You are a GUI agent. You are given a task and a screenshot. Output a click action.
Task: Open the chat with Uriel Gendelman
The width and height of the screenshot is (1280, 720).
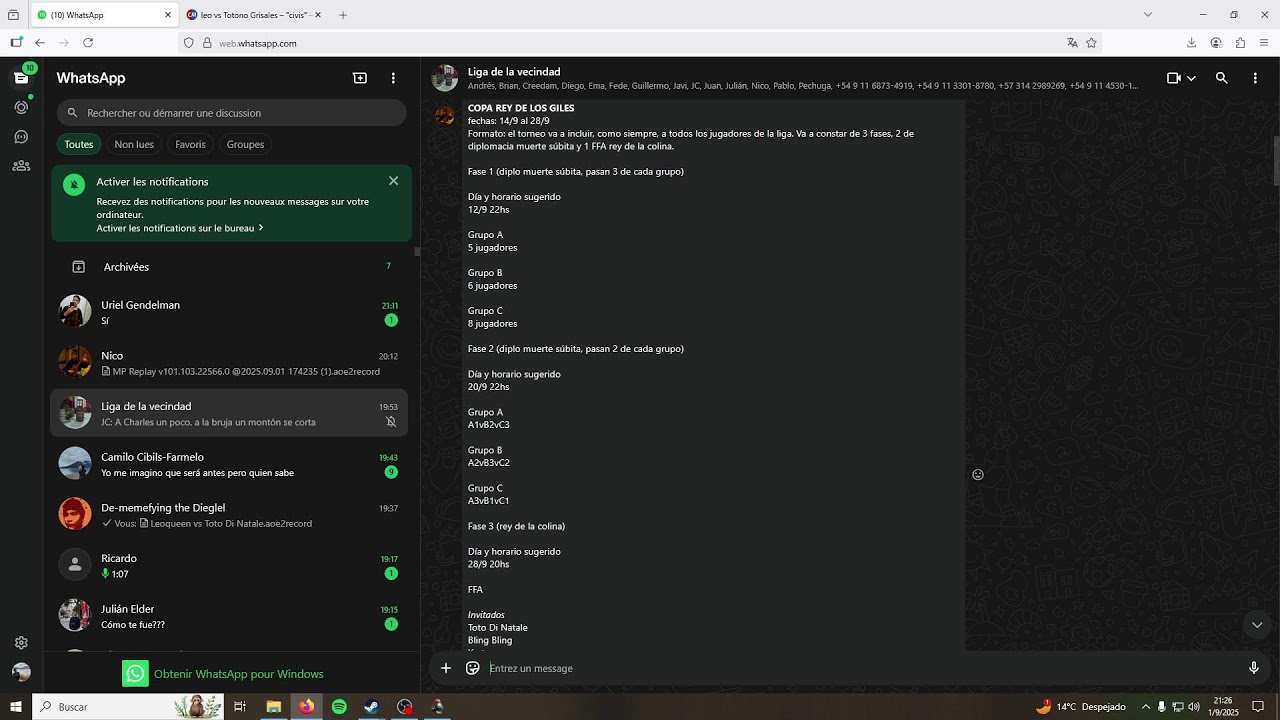[231, 312]
